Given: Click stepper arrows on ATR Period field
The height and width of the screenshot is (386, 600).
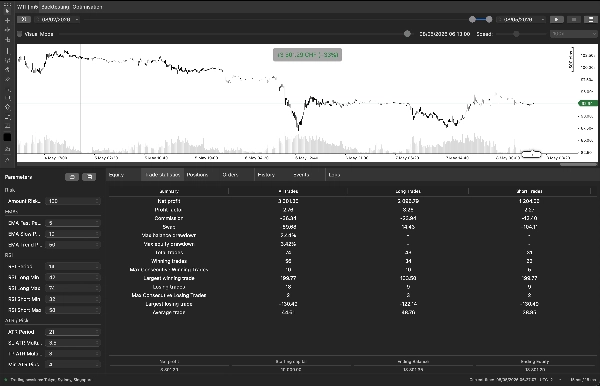Looking at the screenshot, I should pyautogui.click(x=97, y=332).
